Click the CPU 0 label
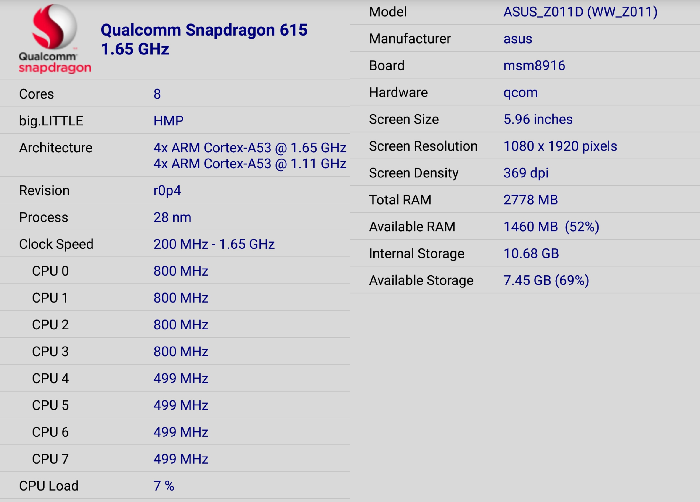Screen dimensions: 700x502 tap(50, 271)
